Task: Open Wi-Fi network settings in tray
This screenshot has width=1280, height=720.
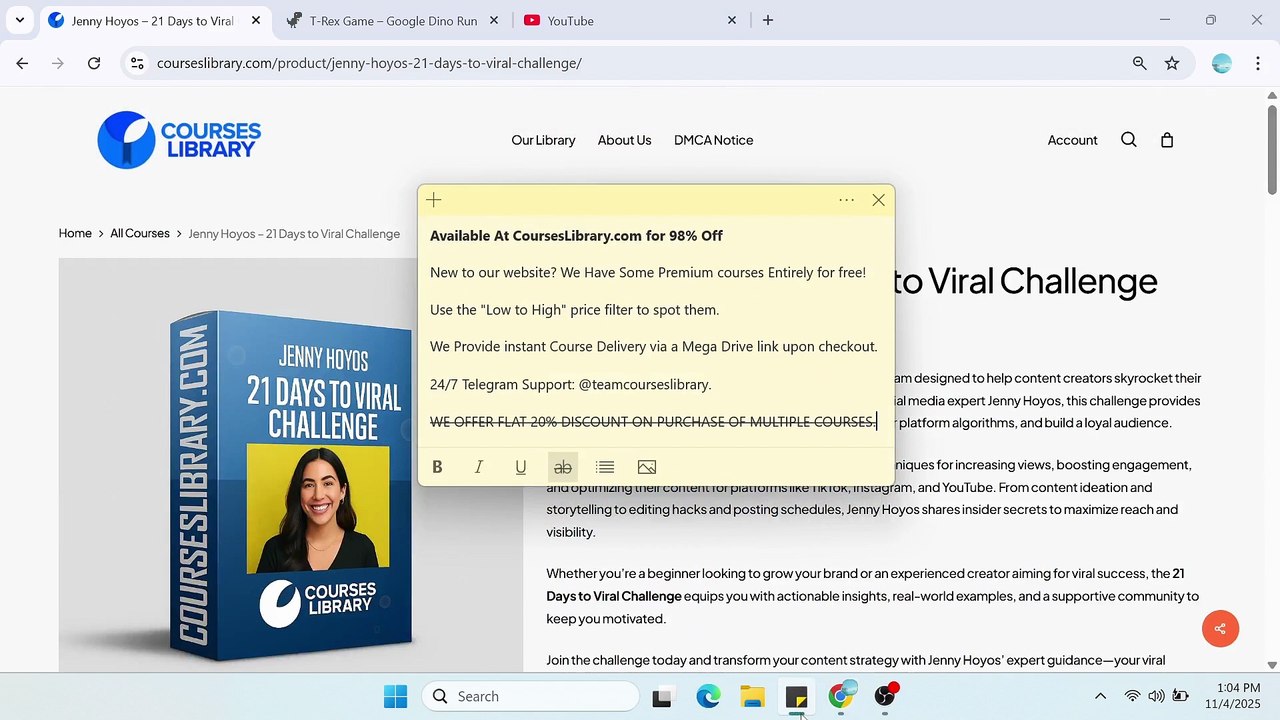Action: coord(1132,697)
